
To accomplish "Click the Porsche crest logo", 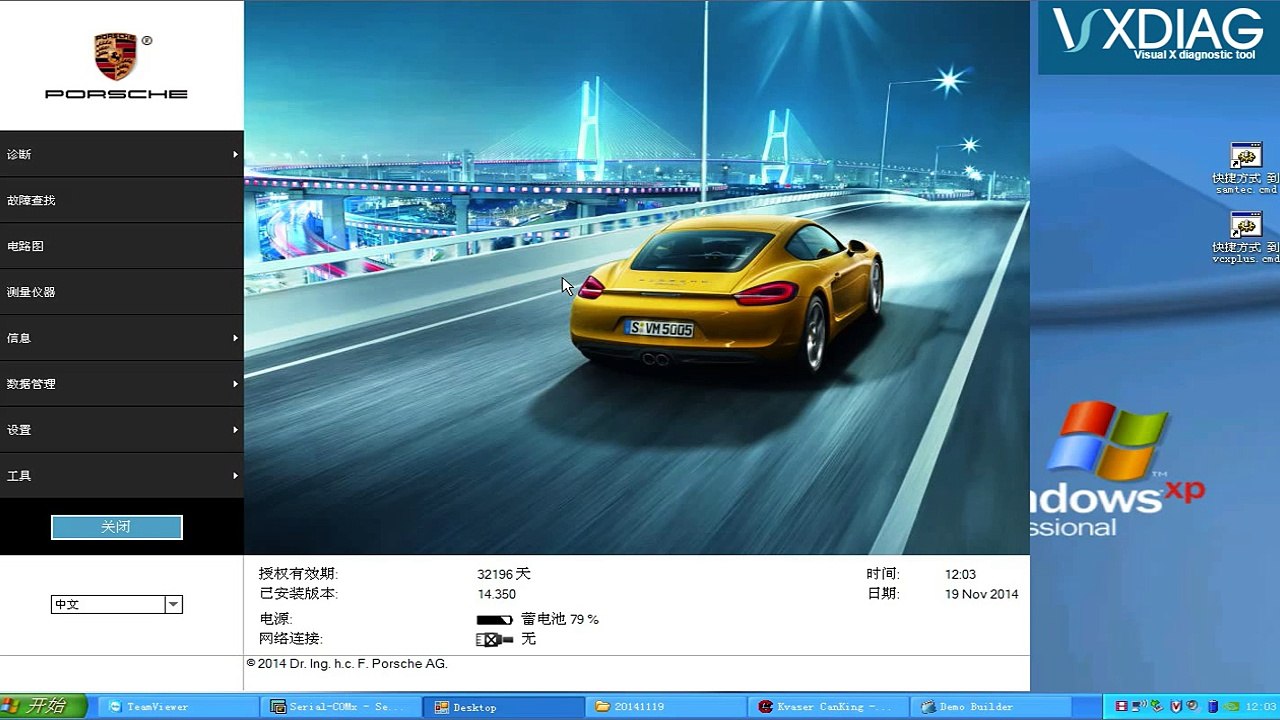I will point(116,56).
